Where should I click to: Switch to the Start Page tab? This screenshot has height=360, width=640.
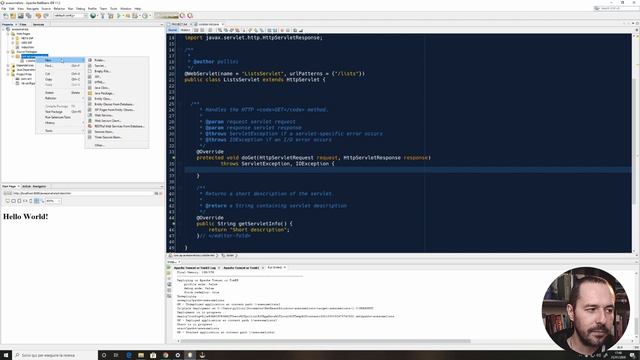[9, 186]
